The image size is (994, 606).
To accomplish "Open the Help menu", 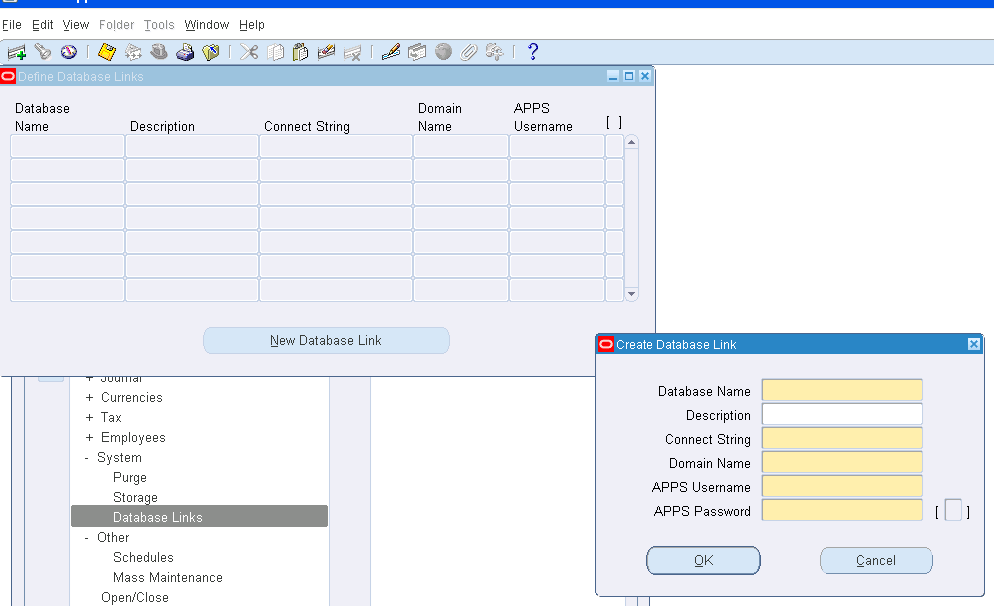I will pyautogui.click(x=252, y=25).
